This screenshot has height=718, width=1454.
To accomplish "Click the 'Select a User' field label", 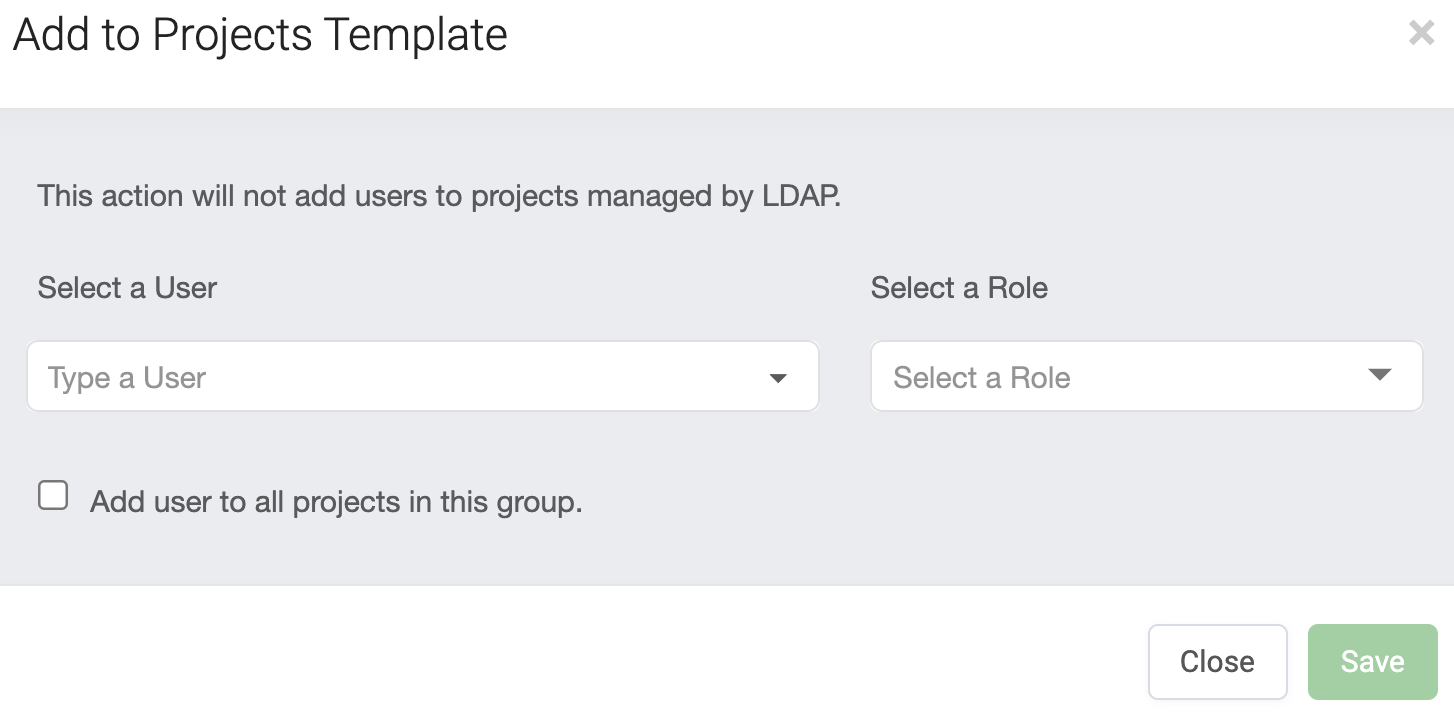I will pyautogui.click(x=127, y=288).
